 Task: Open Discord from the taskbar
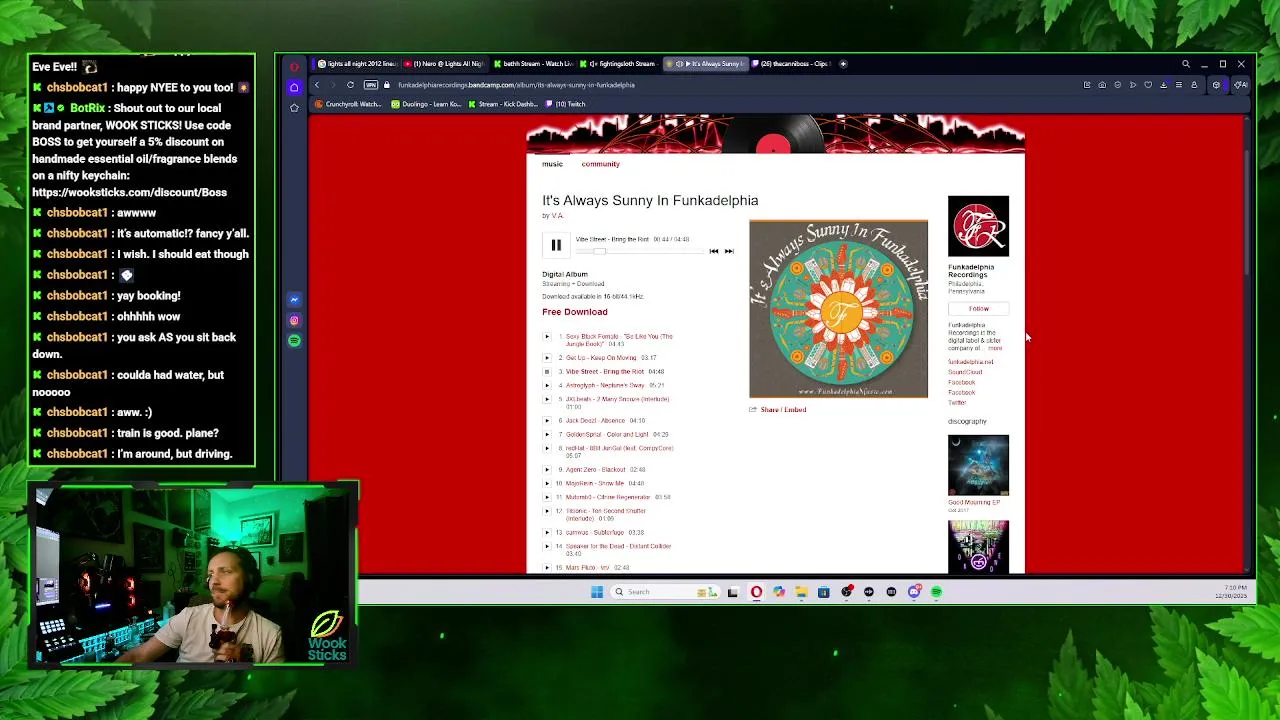pos(914,592)
